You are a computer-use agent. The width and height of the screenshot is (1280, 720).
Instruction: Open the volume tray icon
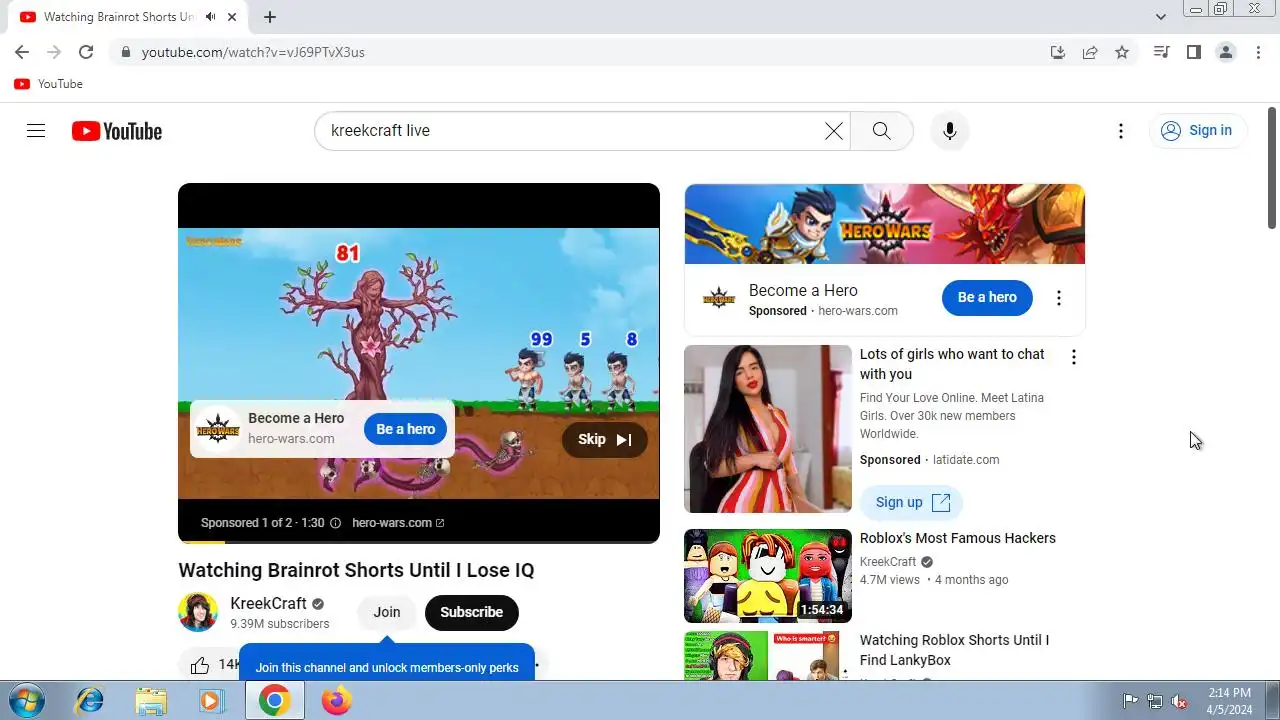(x=1180, y=701)
